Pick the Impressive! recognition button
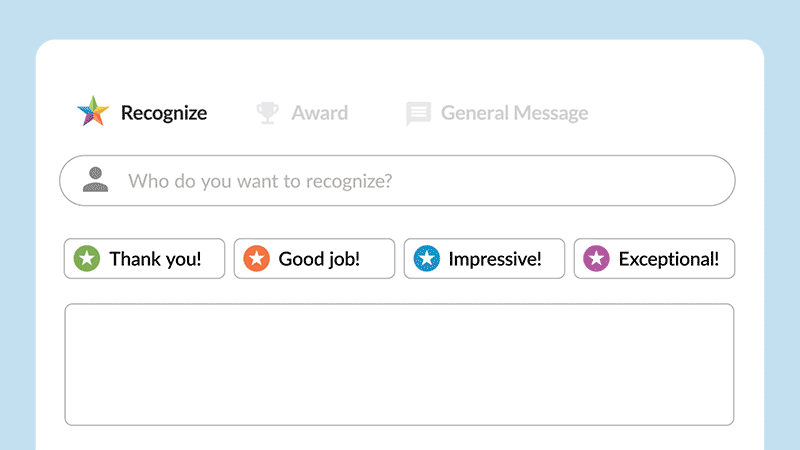Screen dimensions: 800x450 tap(484, 259)
